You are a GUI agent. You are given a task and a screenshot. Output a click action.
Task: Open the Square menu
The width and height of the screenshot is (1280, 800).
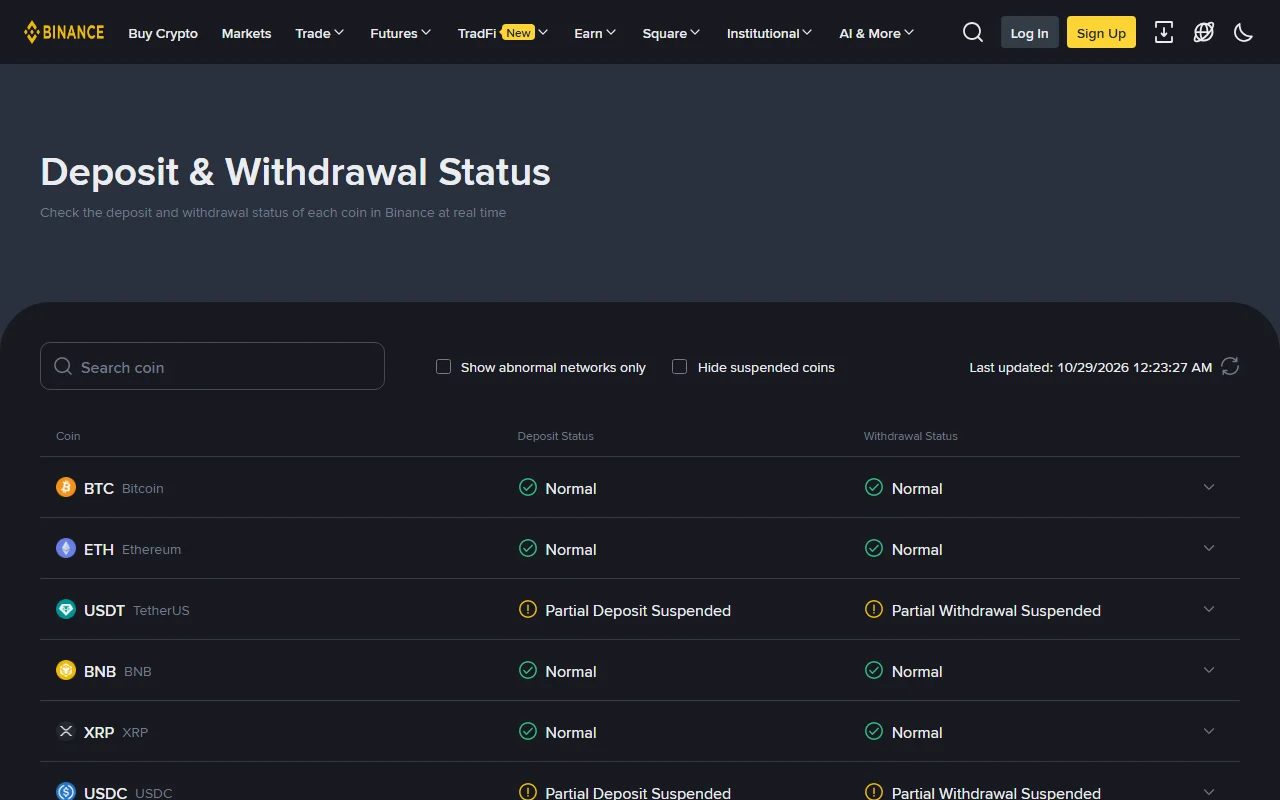coord(671,33)
